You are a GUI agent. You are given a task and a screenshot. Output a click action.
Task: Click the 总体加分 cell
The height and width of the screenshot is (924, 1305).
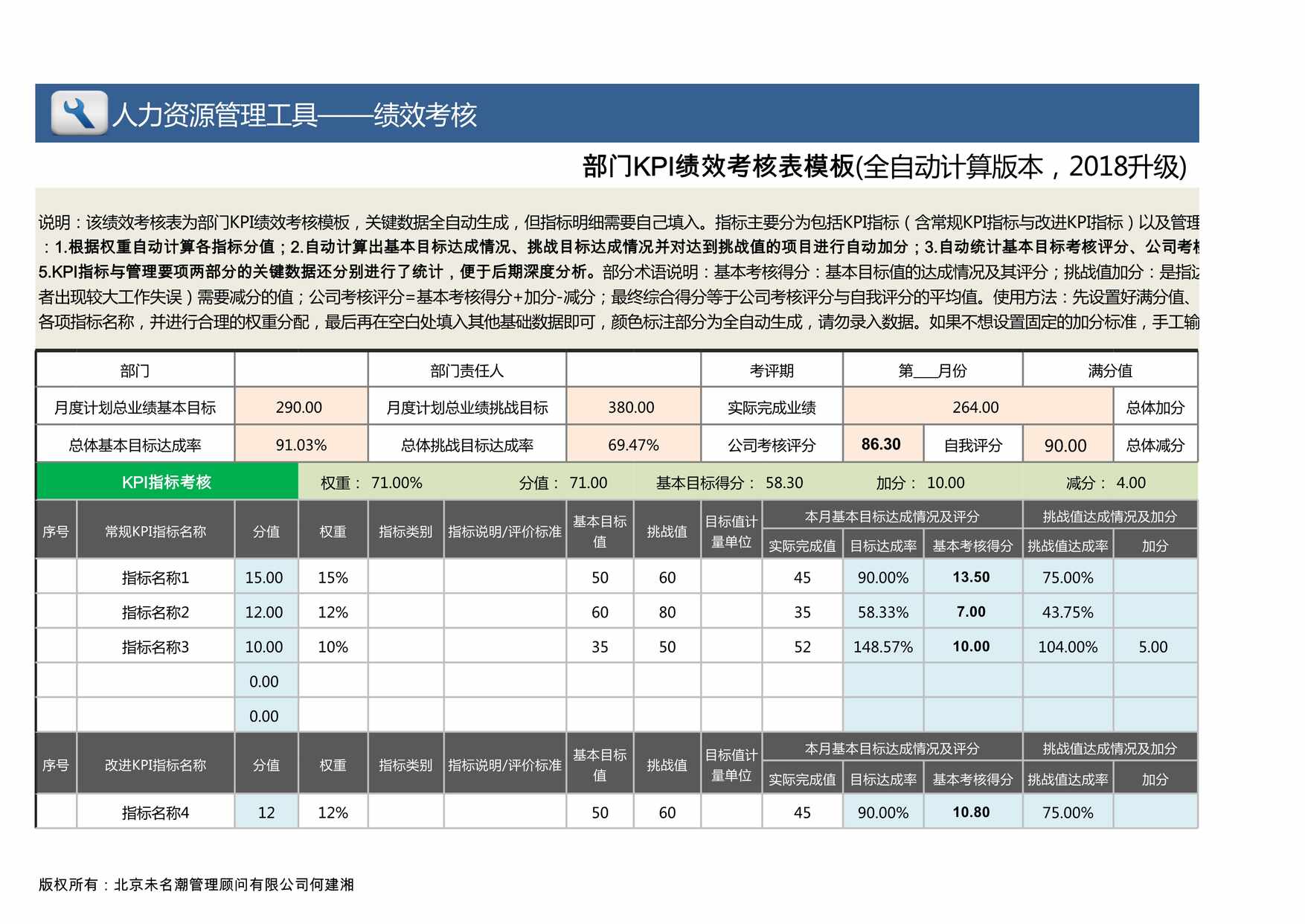pos(1155,407)
